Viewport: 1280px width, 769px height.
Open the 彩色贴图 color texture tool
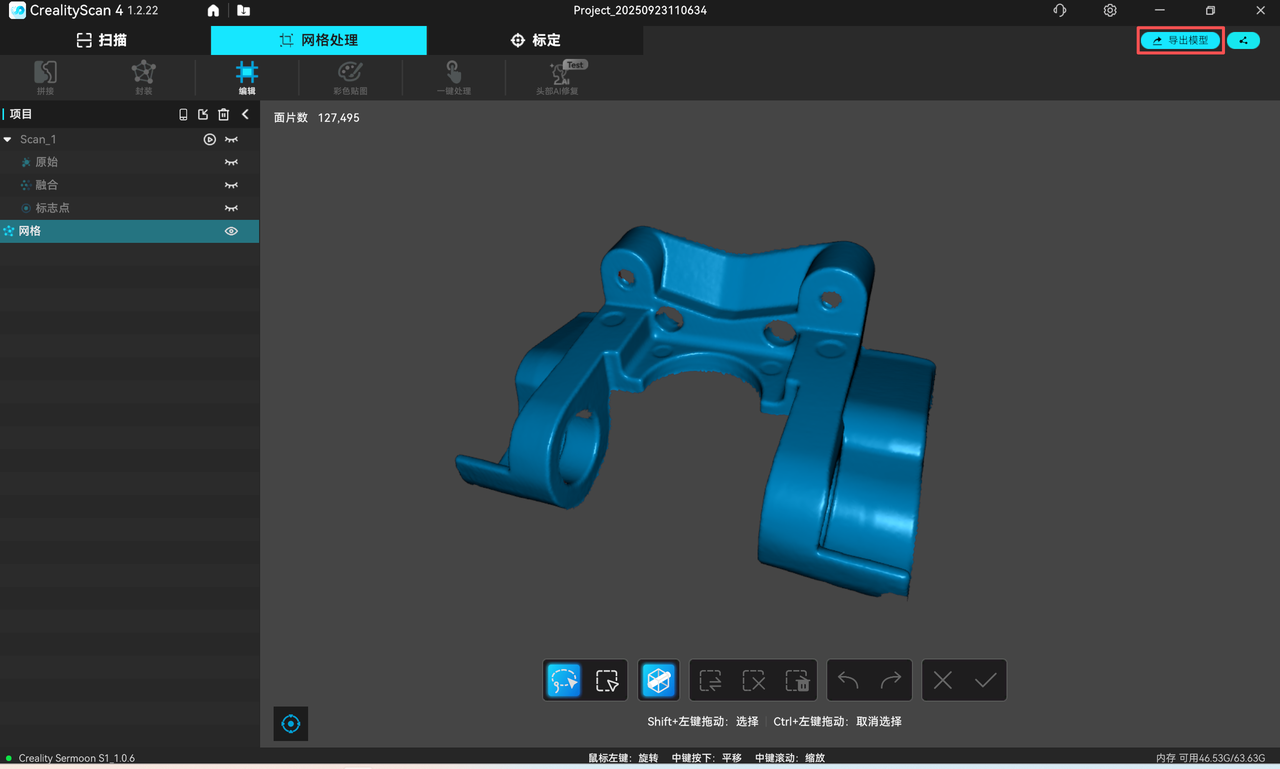click(x=350, y=77)
